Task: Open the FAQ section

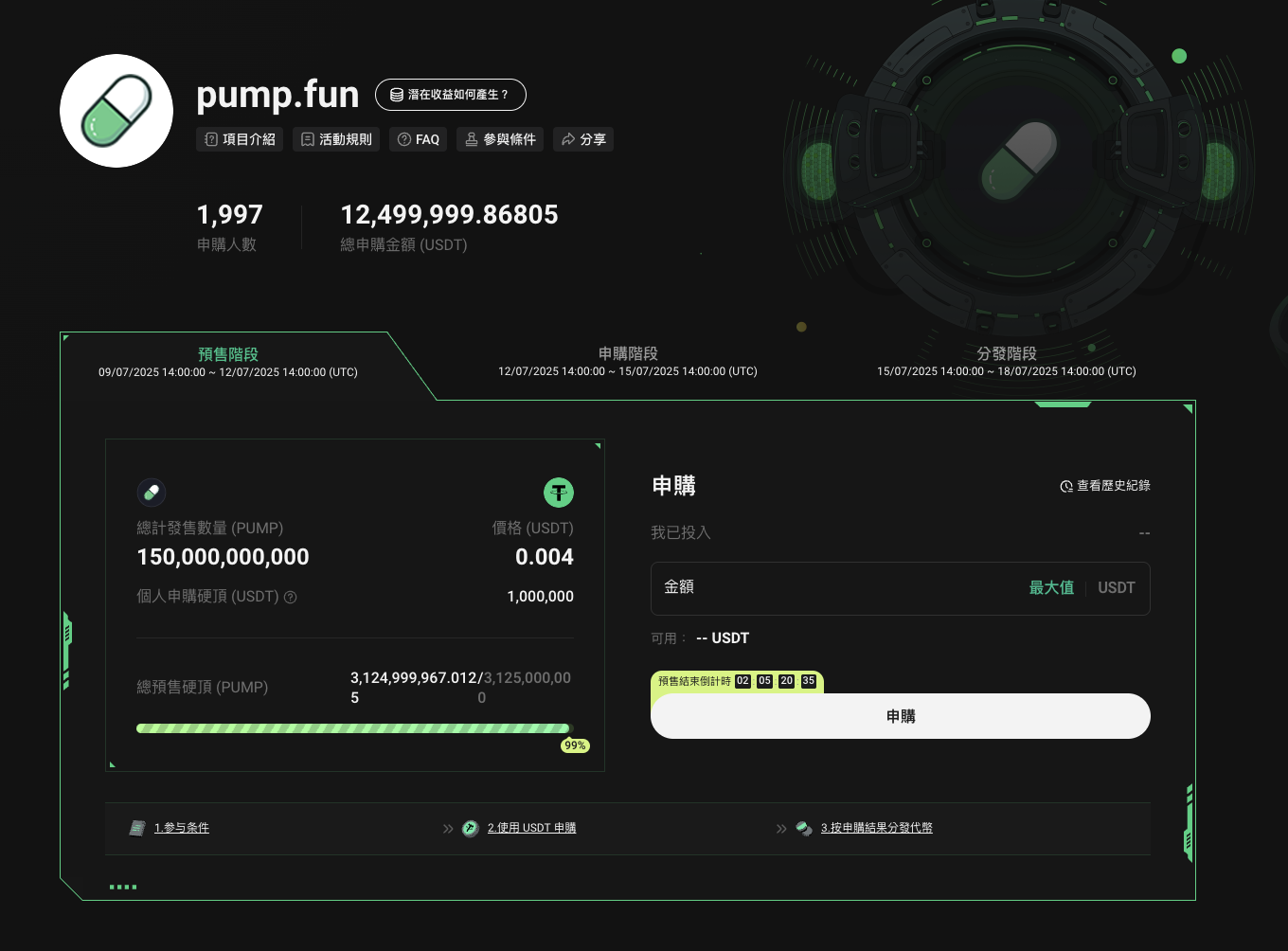Action: (x=418, y=139)
